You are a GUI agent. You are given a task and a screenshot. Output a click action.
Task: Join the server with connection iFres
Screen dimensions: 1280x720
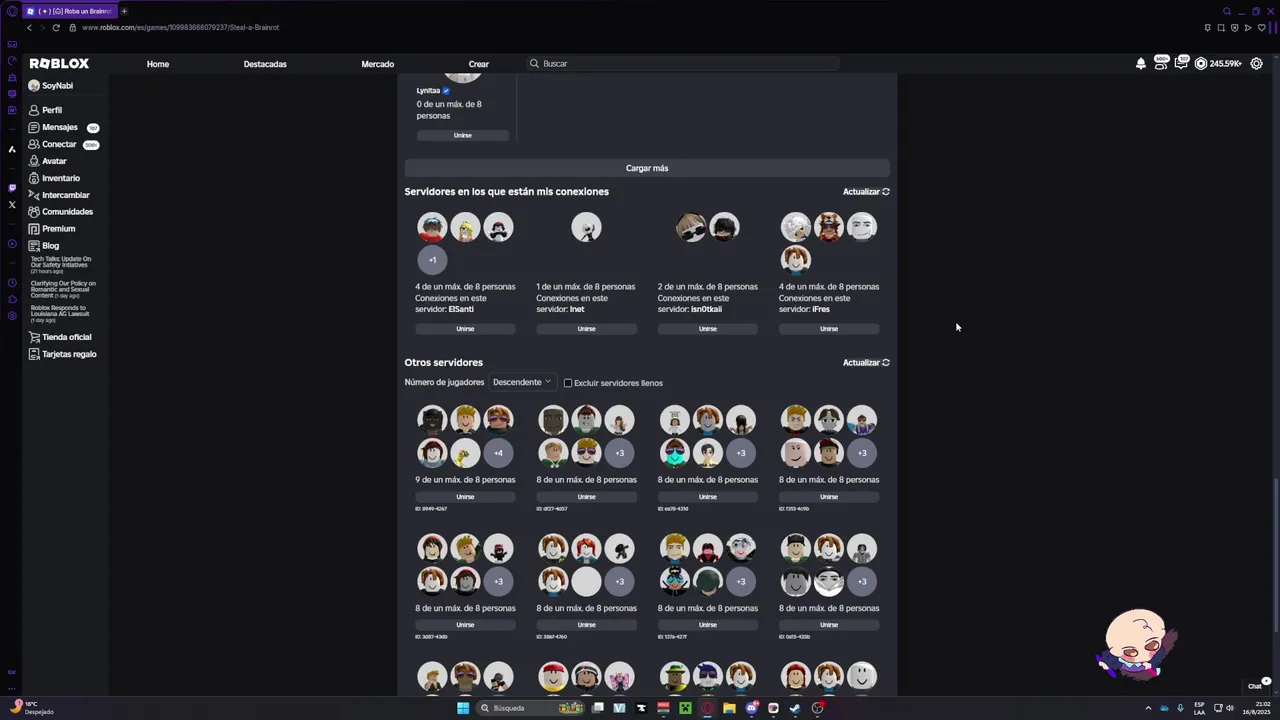click(829, 328)
